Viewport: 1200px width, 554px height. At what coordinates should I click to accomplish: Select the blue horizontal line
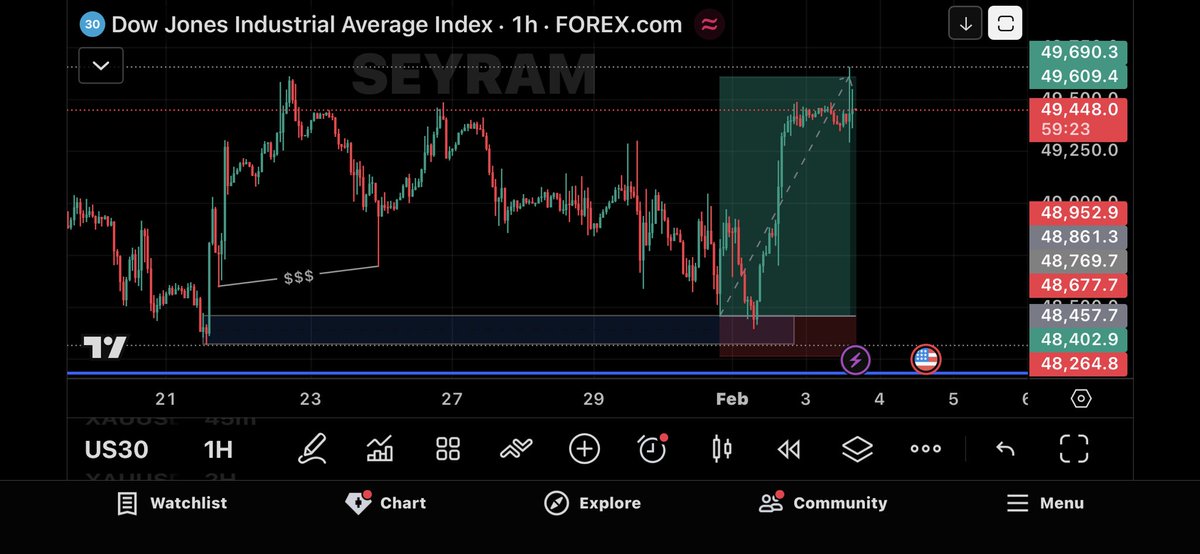coord(547,373)
